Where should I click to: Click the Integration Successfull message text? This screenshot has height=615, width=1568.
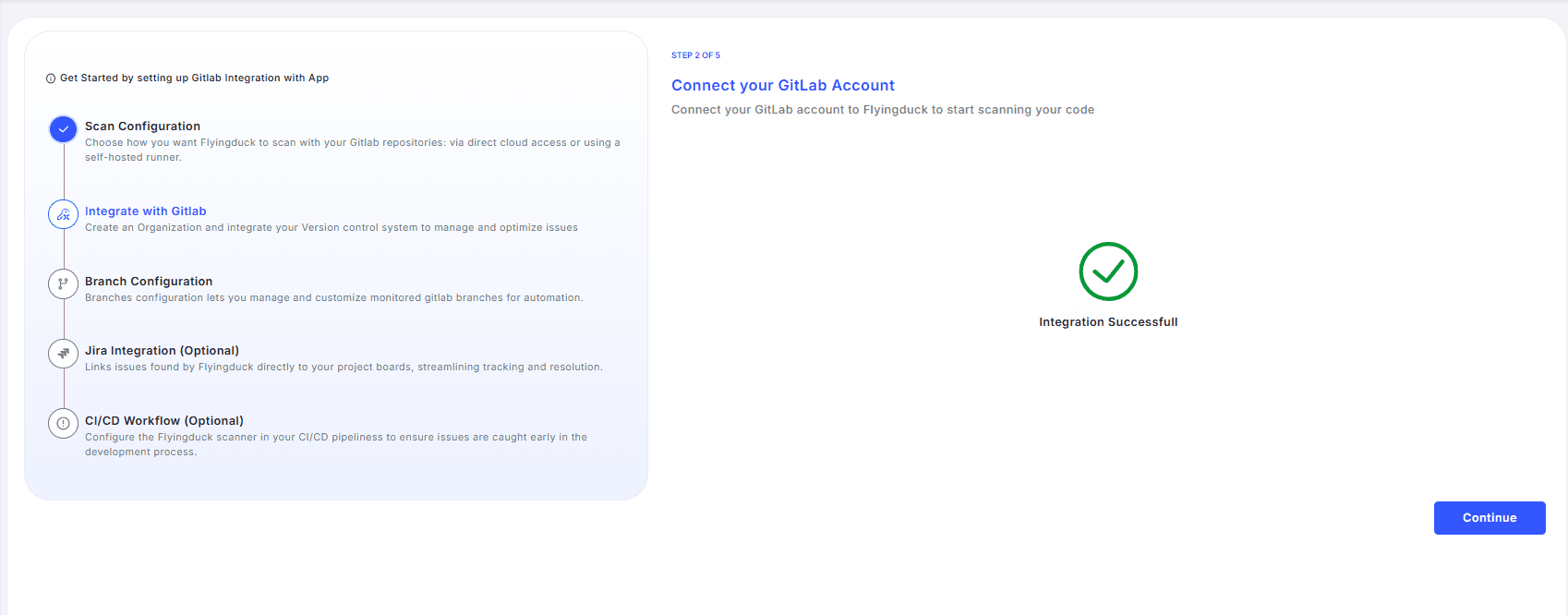coord(1108,322)
